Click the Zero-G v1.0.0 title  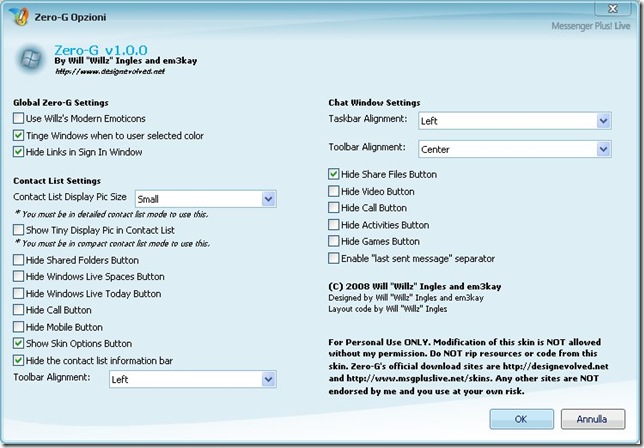point(101,50)
